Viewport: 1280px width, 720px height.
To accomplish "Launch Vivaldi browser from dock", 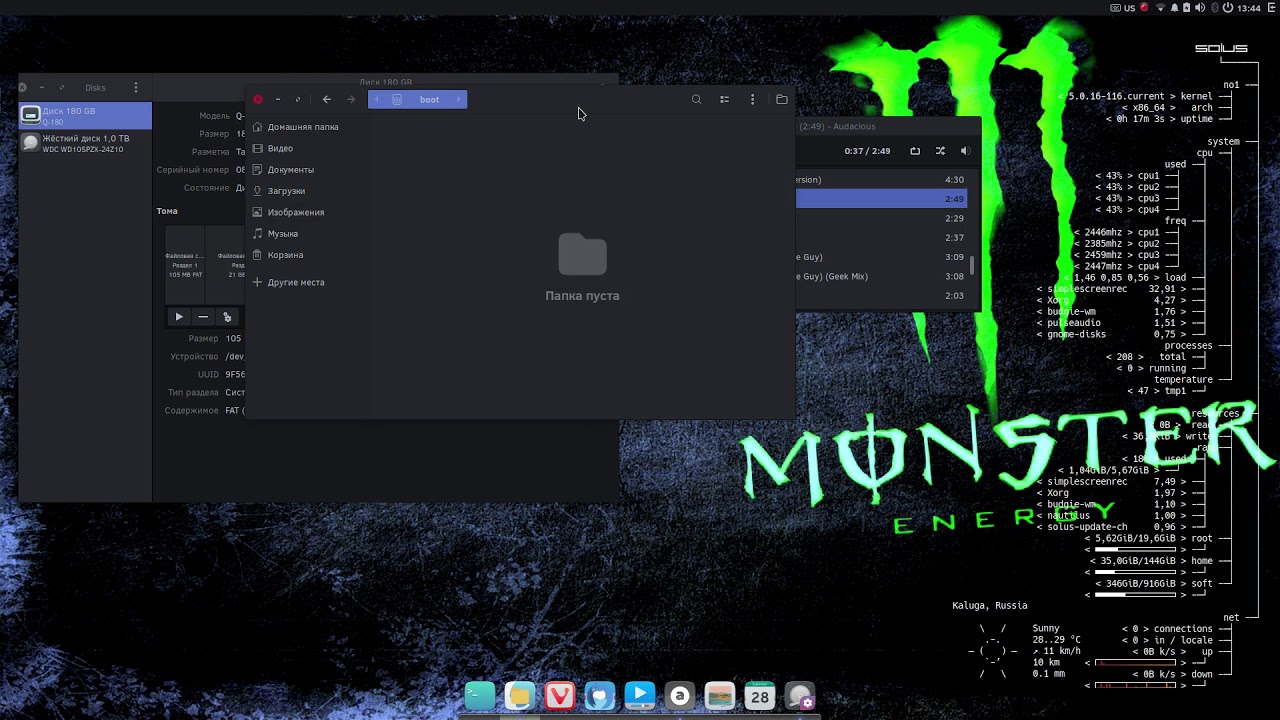I will pyautogui.click(x=560, y=696).
